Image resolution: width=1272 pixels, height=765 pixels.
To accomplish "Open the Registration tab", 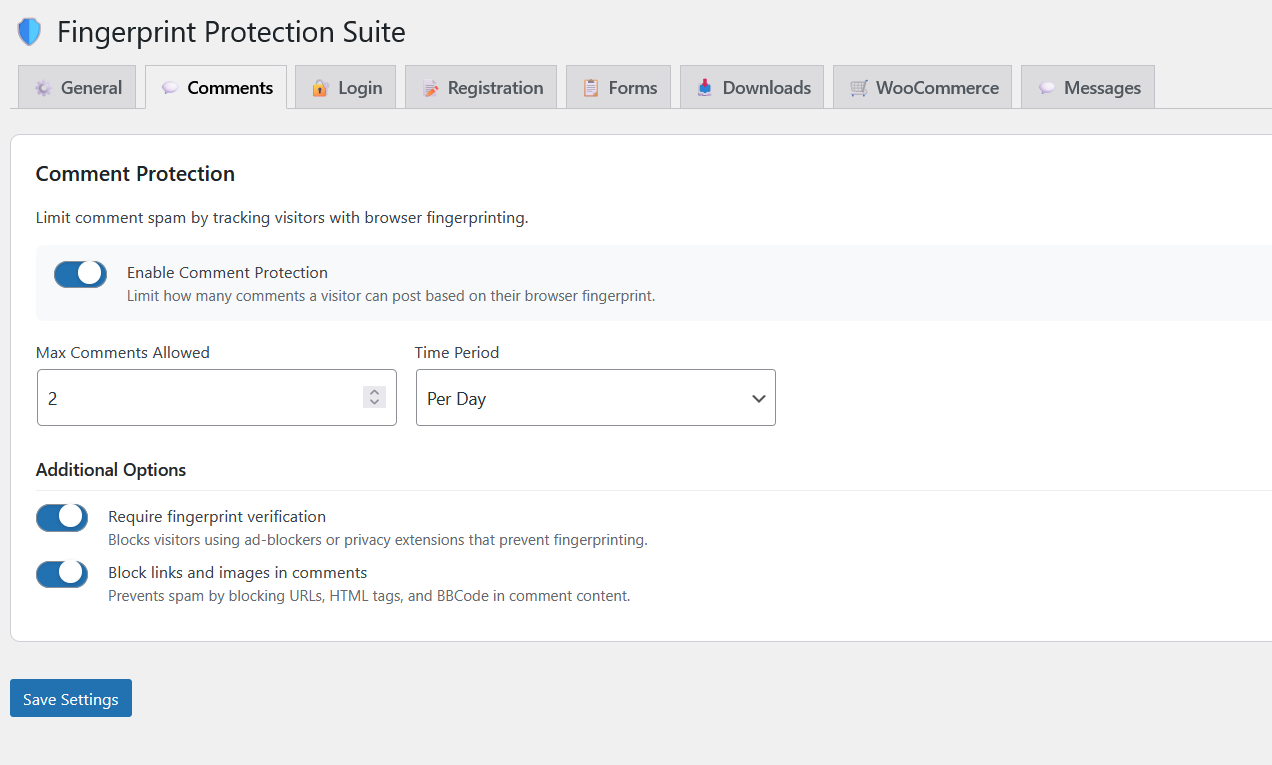I will click(x=481, y=87).
